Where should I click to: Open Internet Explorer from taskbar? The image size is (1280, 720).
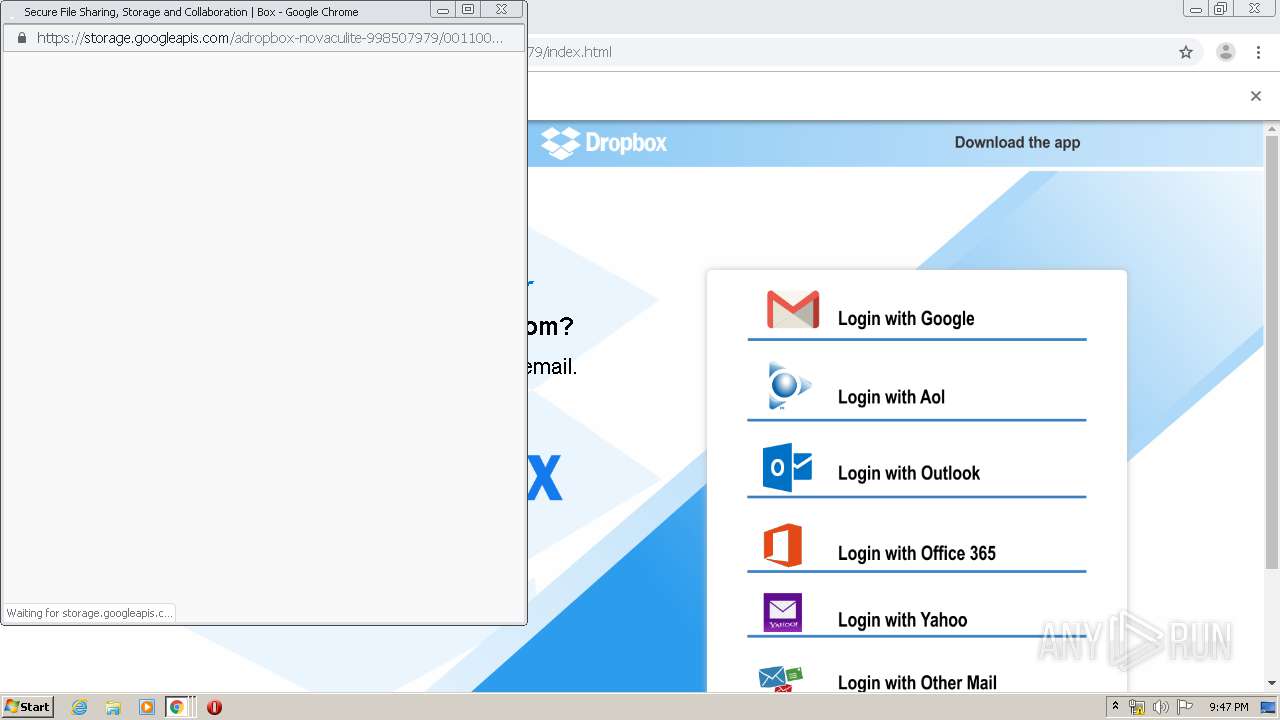click(x=80, y=707)
